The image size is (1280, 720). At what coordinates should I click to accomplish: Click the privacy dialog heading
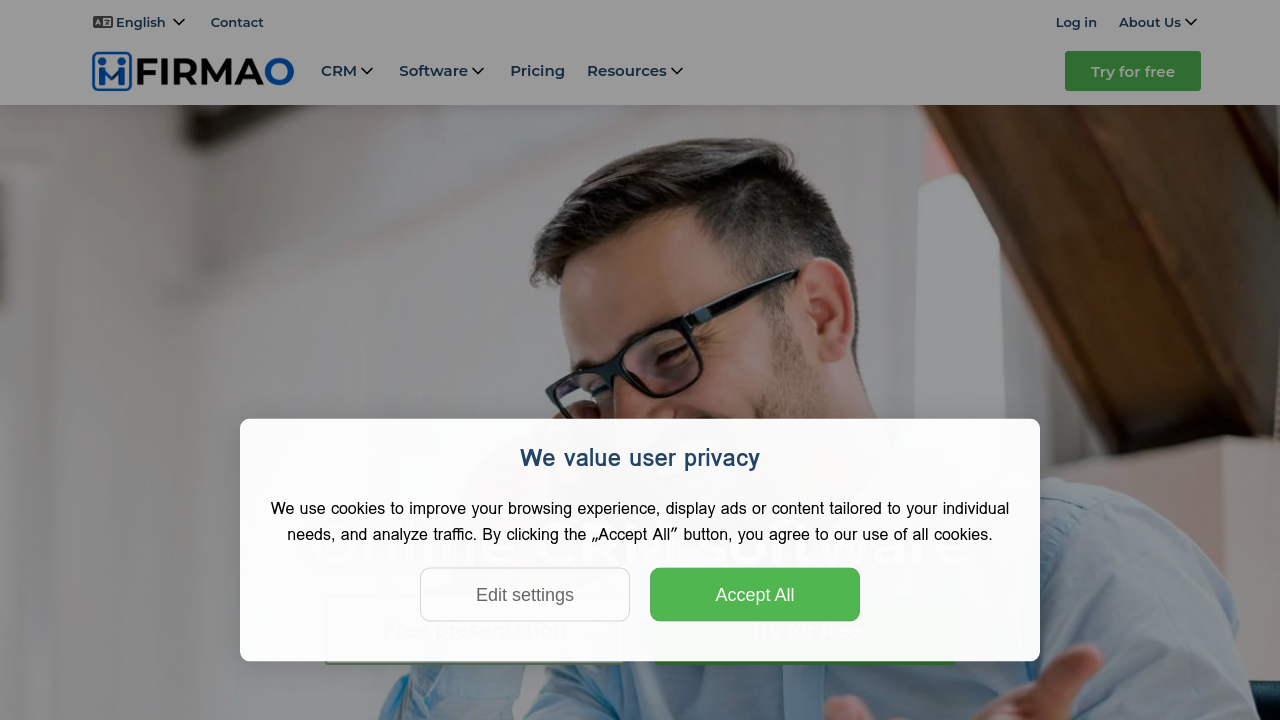640,458
